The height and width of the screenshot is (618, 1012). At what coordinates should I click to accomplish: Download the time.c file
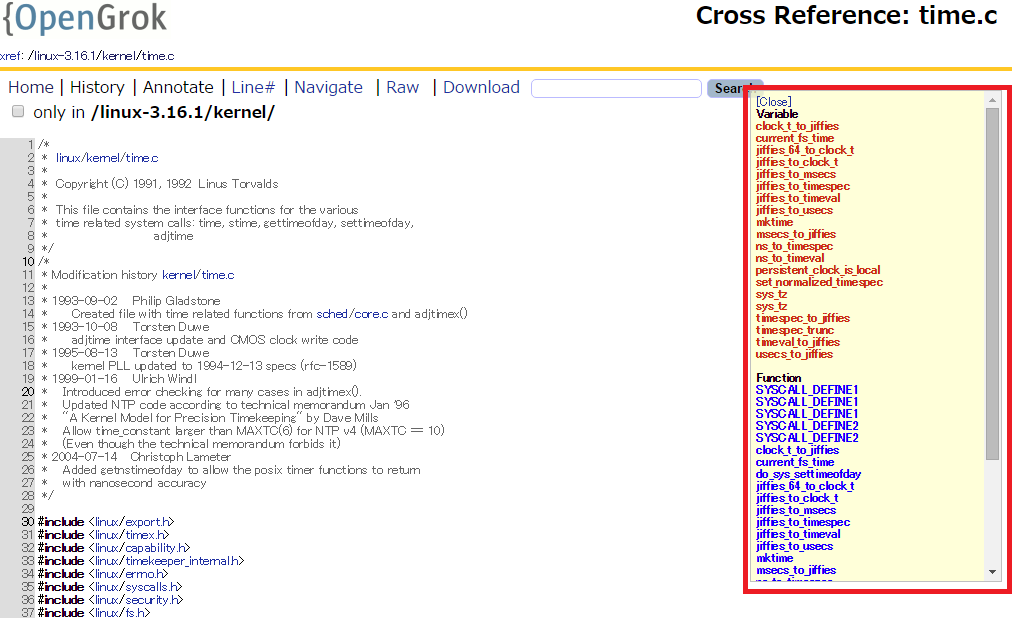coord(481,88)
